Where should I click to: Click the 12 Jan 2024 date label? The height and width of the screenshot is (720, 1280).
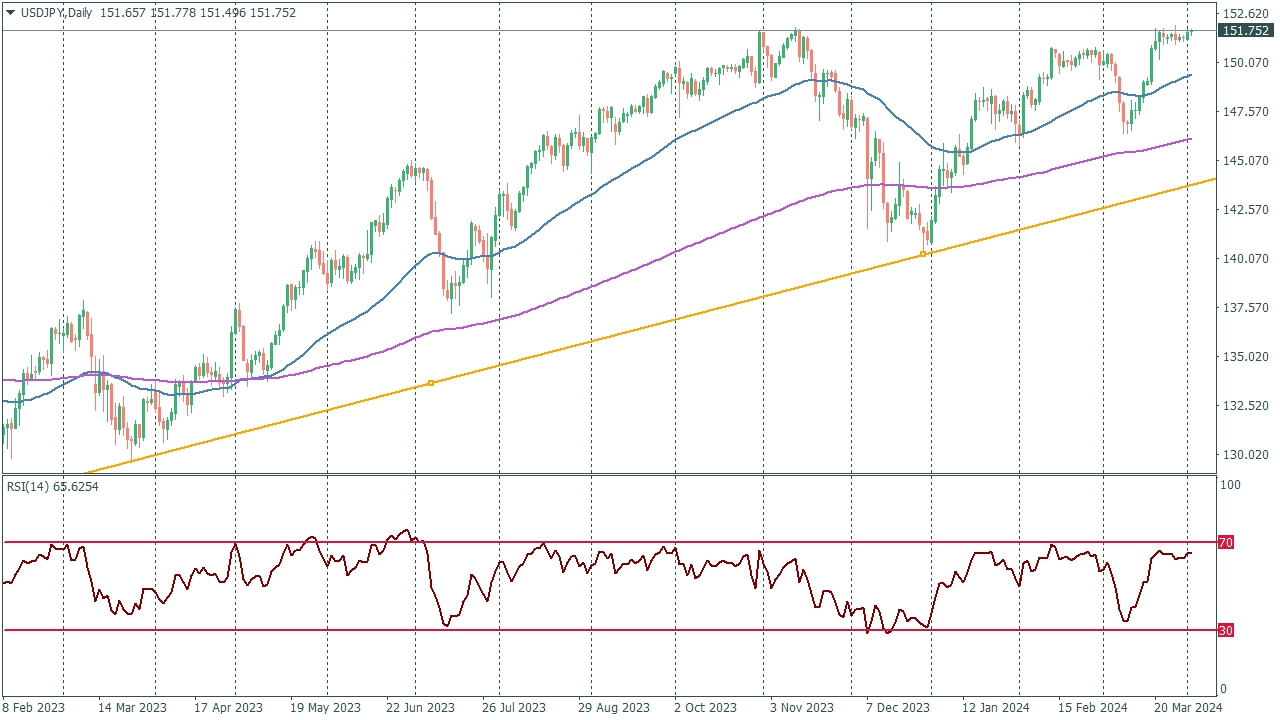997,707
